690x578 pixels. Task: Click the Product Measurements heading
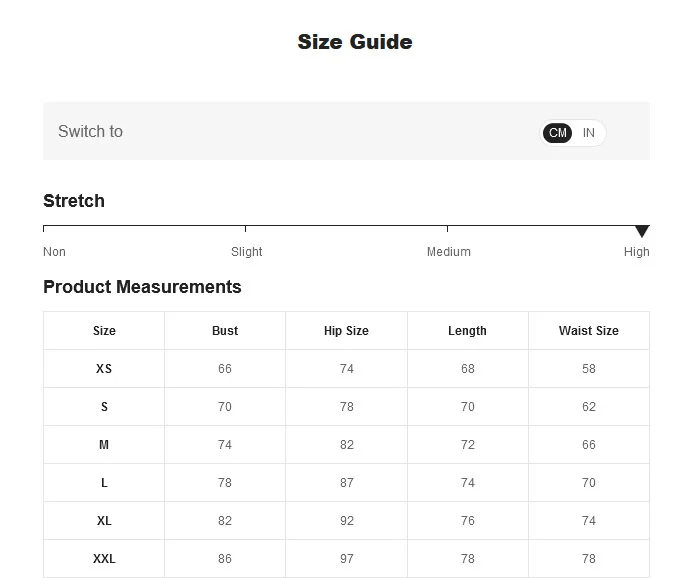[142, 287]
